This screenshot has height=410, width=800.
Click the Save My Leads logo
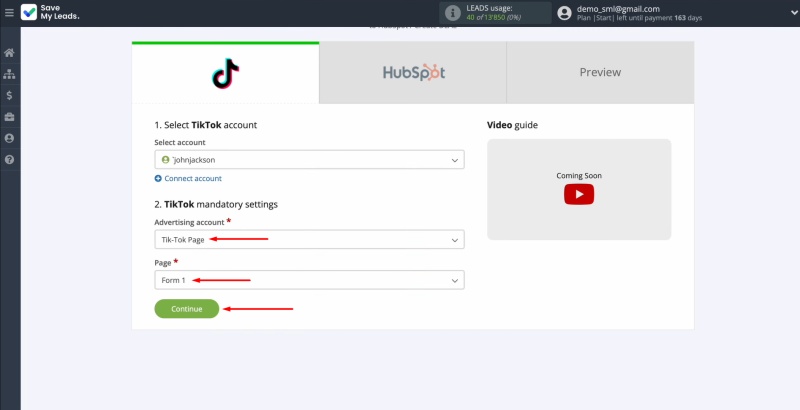click(x=50, y=12)
